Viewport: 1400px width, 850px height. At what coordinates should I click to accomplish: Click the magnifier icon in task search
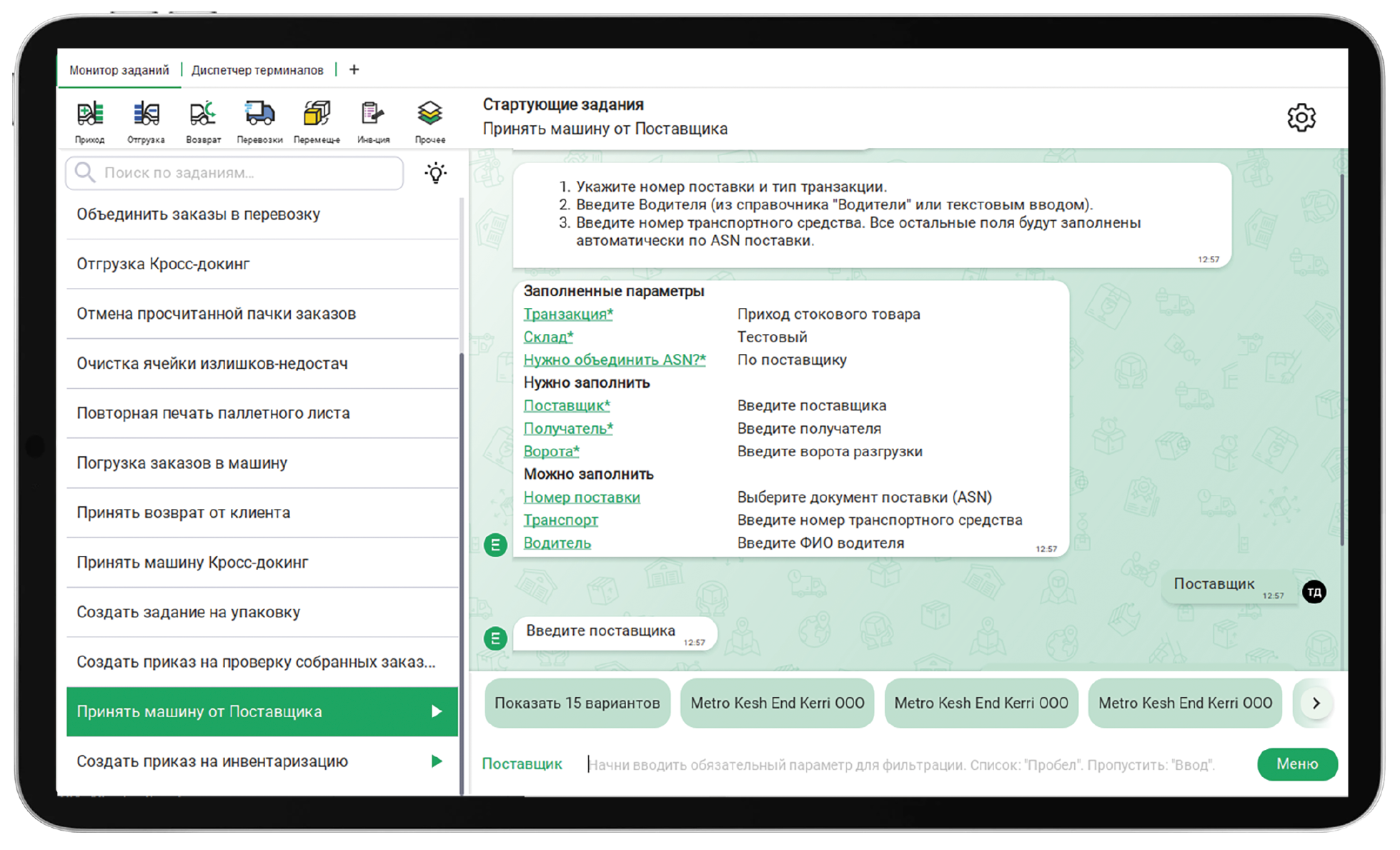(x=85, y=172)
